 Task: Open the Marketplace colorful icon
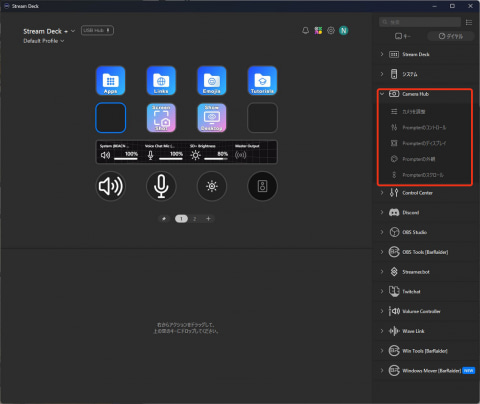[x=318, y=31]
